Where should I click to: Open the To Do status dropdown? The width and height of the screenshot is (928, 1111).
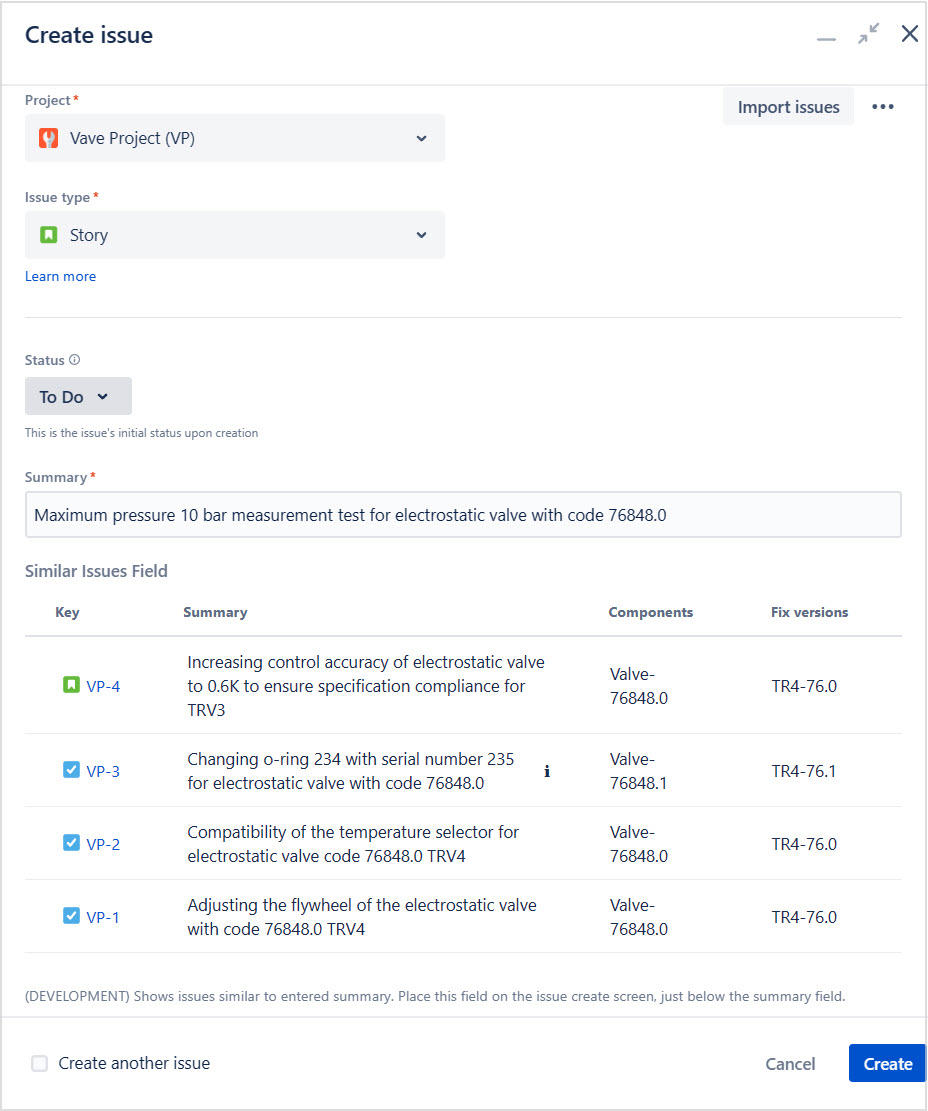[x=78, y=395]
